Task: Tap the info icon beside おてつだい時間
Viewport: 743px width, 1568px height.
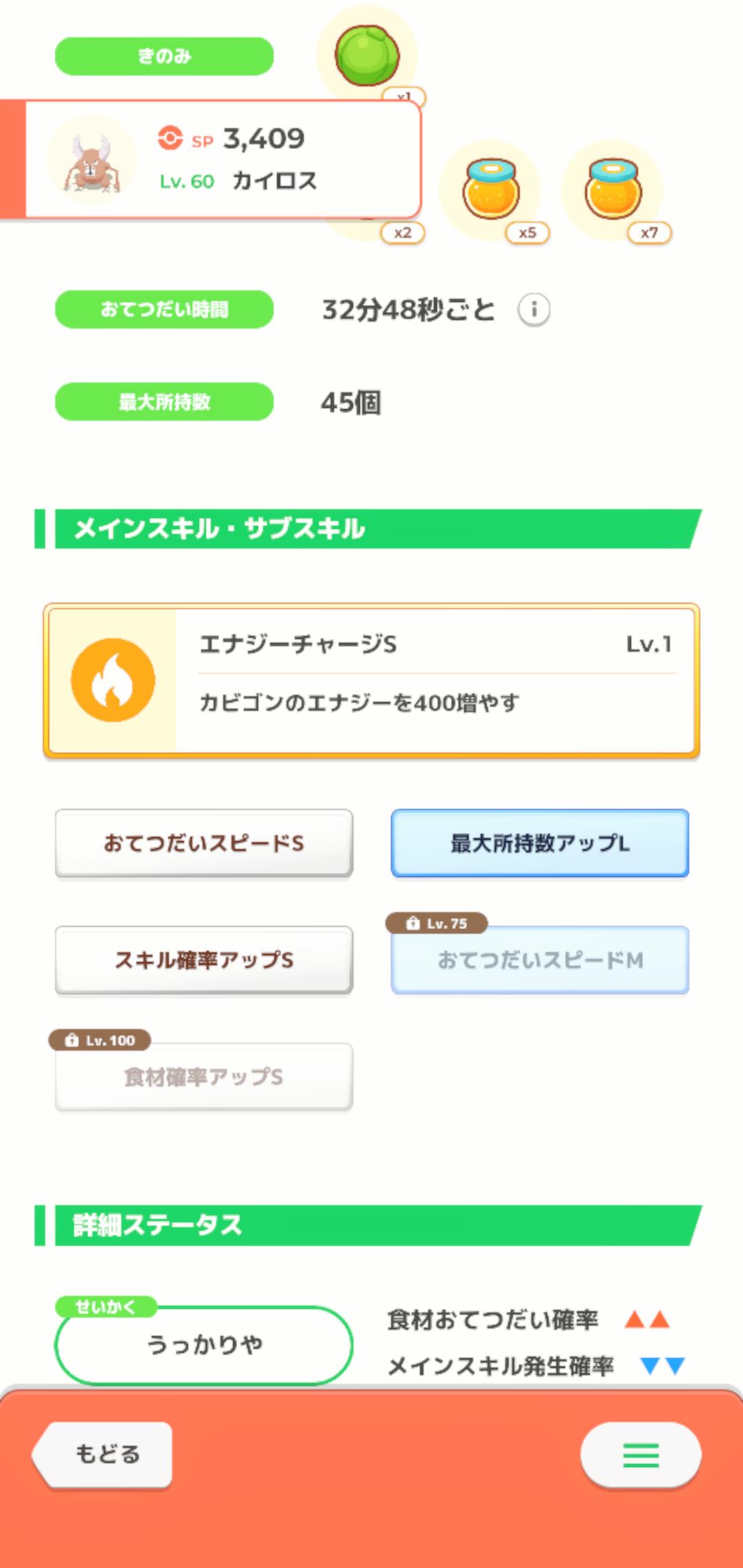Action: (534, 309)
